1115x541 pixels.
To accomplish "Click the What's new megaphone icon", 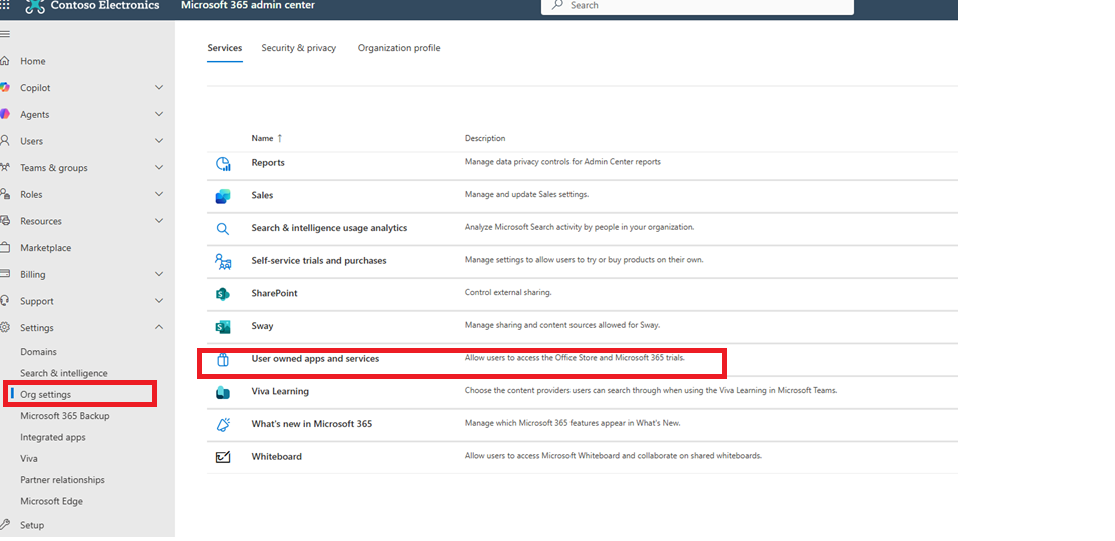I will 223,425.
